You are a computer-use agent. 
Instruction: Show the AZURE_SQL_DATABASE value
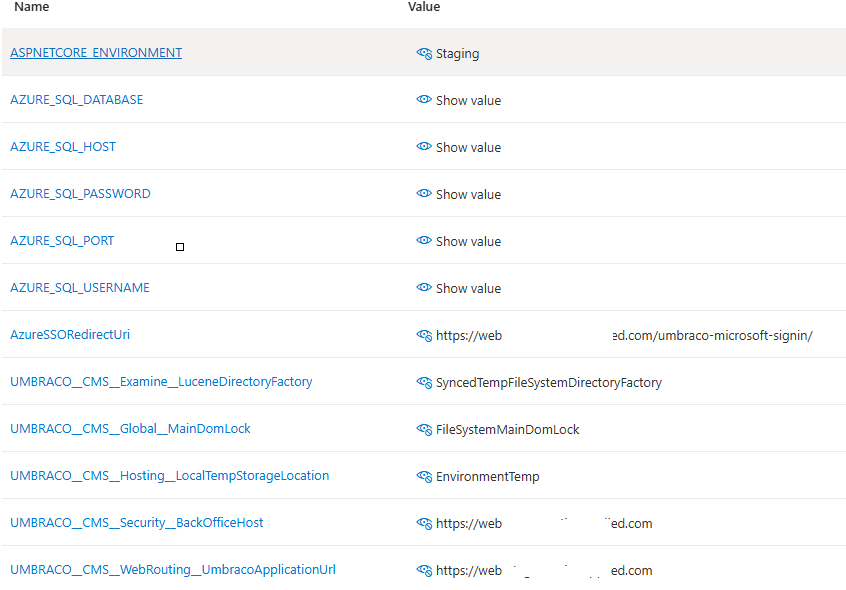[424, 100]
